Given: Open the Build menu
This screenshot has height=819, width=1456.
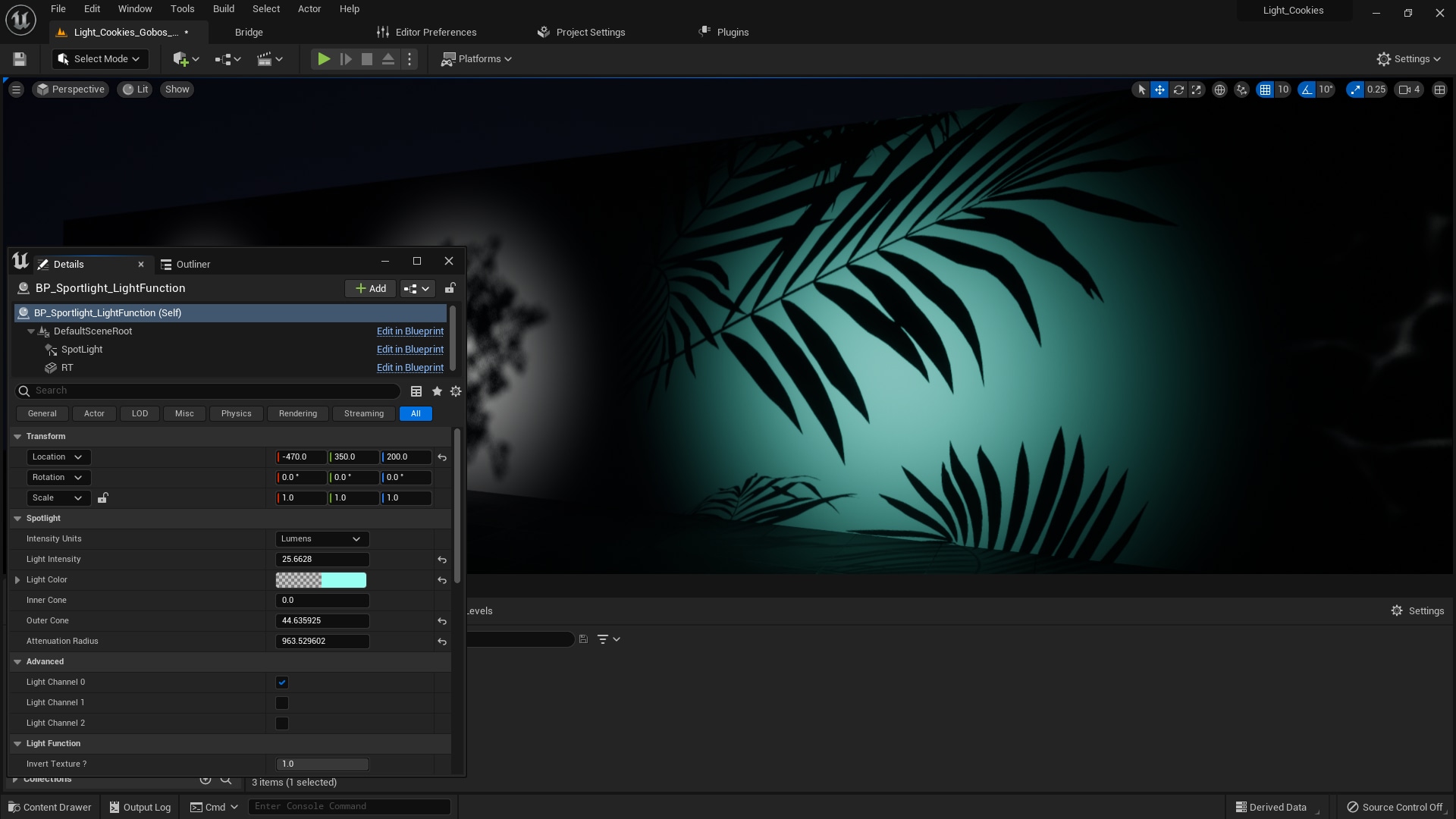Looking at the screenshot, I should pyautogui.click(x=223, y=8).
